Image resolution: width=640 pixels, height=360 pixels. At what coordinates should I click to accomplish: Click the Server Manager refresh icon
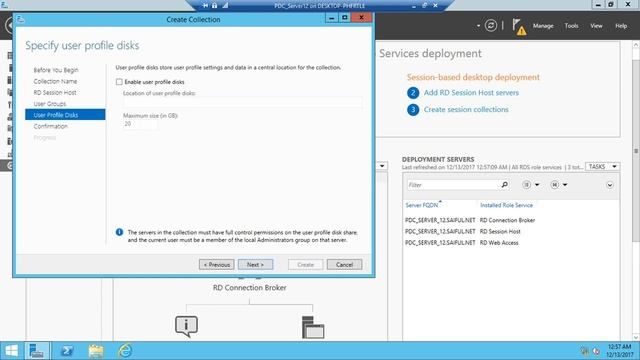pyautogui.click(x=491, y=26)
